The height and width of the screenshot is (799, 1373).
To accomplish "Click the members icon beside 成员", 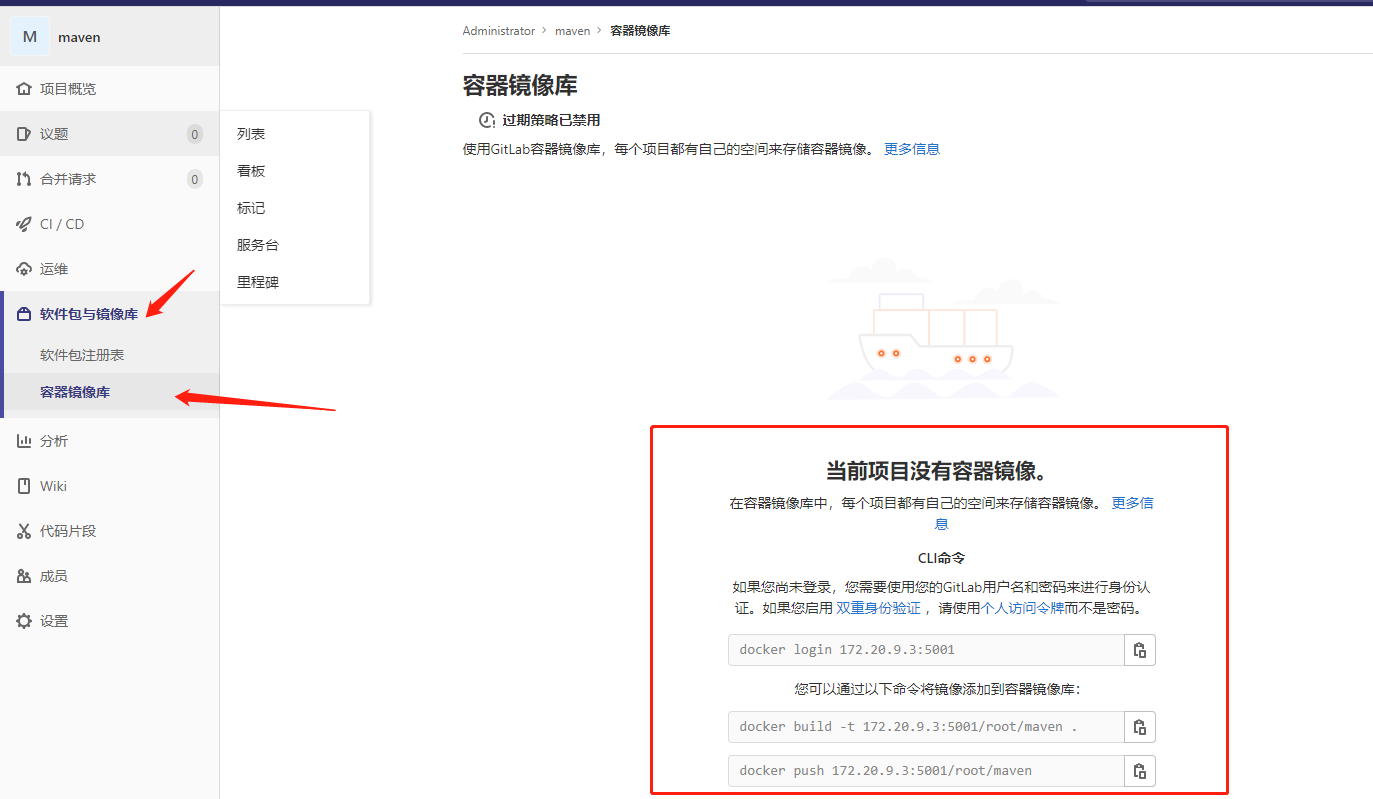I will 24,576.
